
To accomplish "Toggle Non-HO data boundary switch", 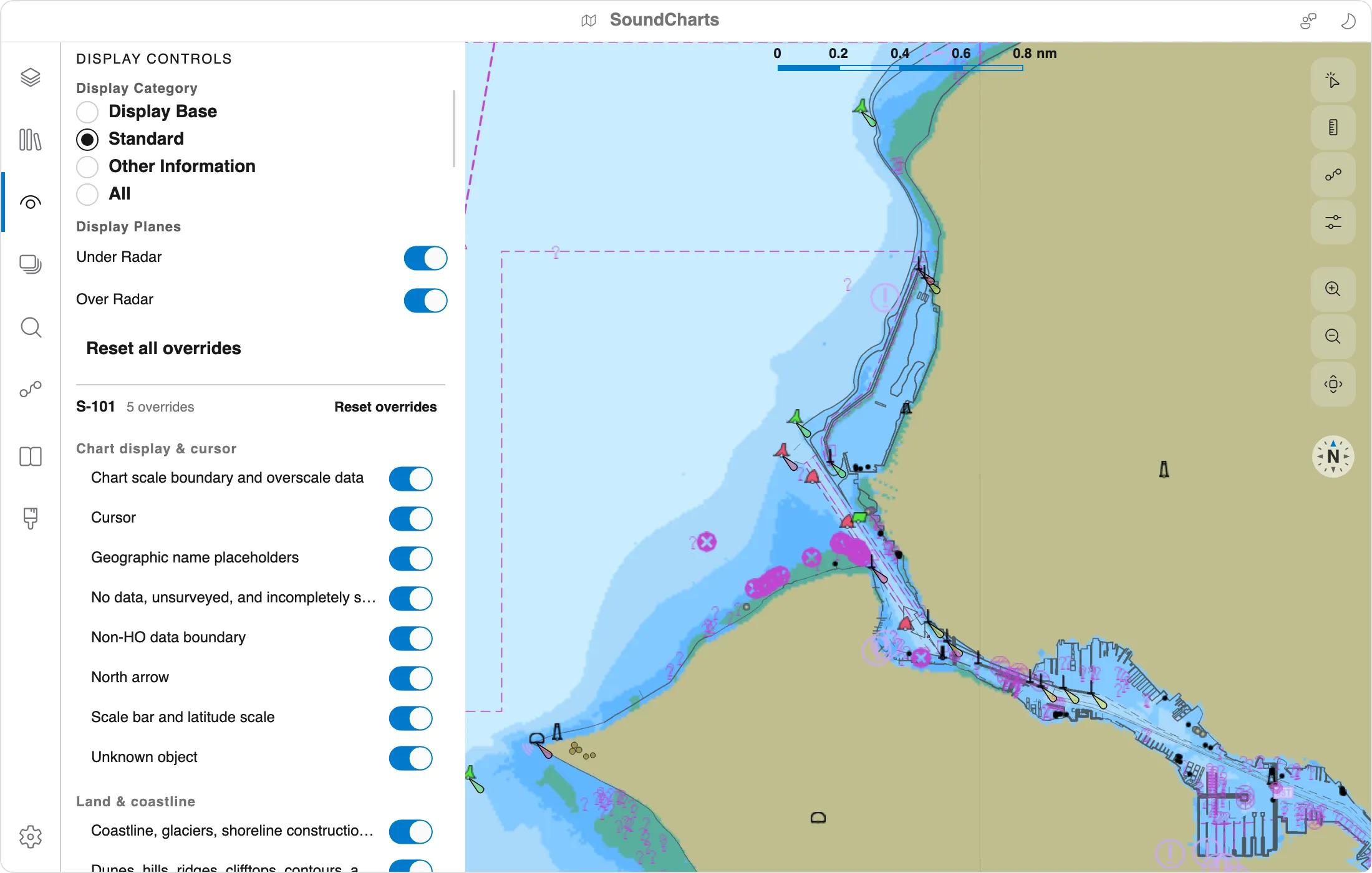I will point(410,639).
